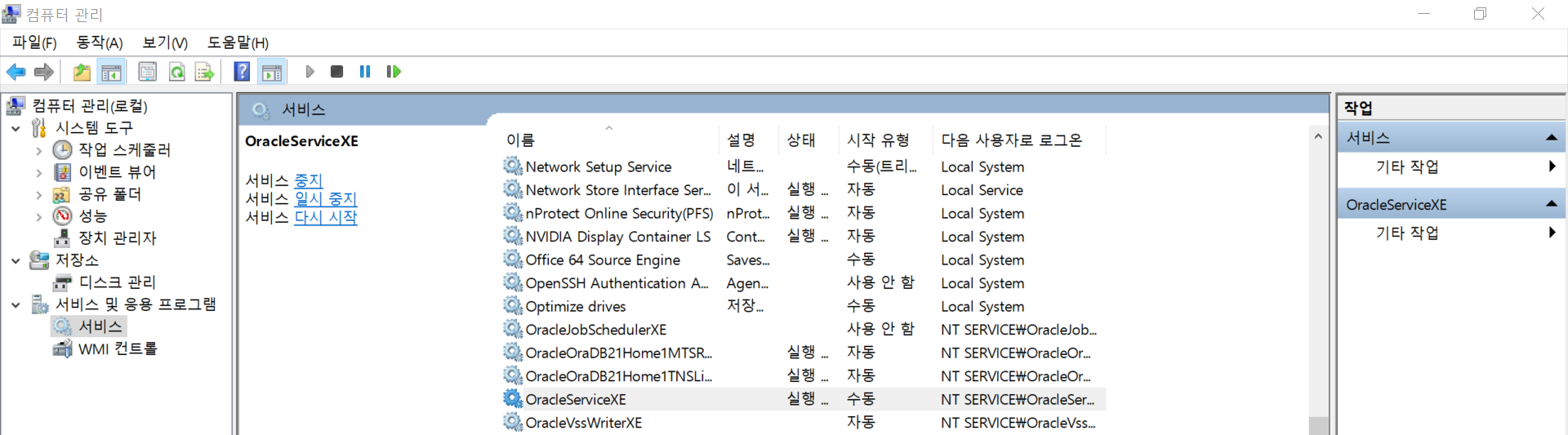This screenshot has width=1568, height=435.
Task: Toggle Show/Hide Action Pane toolbar icon
Action: pyautogui.click(x=271, y=72)
